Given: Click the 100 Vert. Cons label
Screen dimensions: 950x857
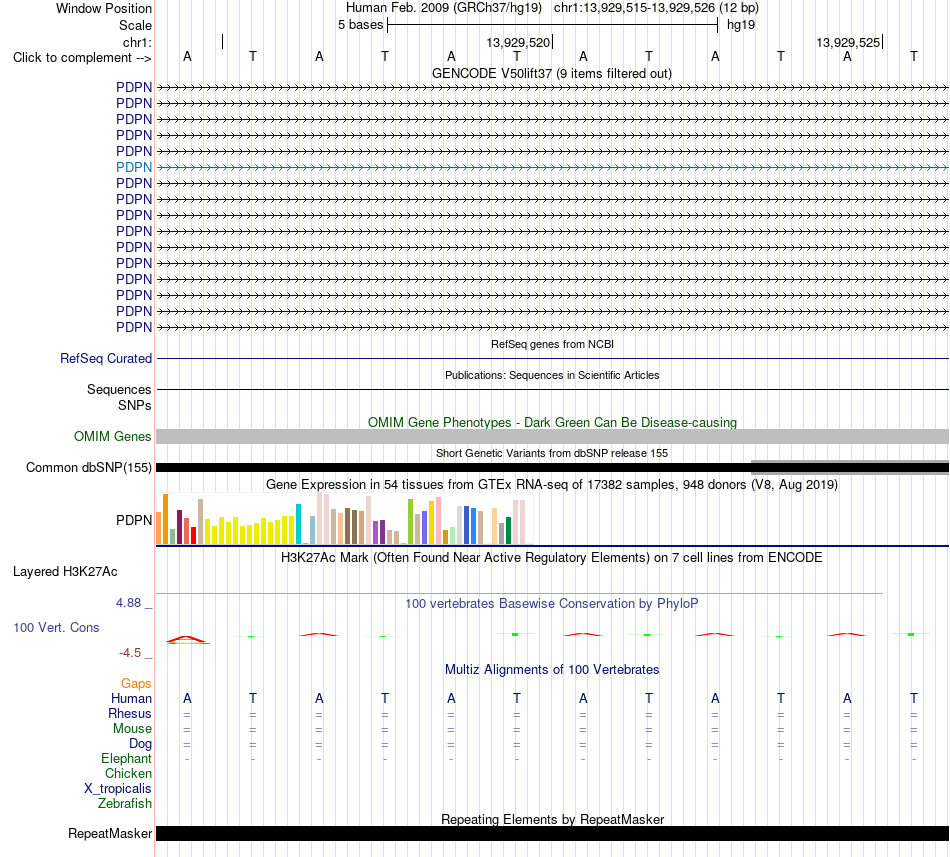Looking at the screenshot, I should point(56,627).
